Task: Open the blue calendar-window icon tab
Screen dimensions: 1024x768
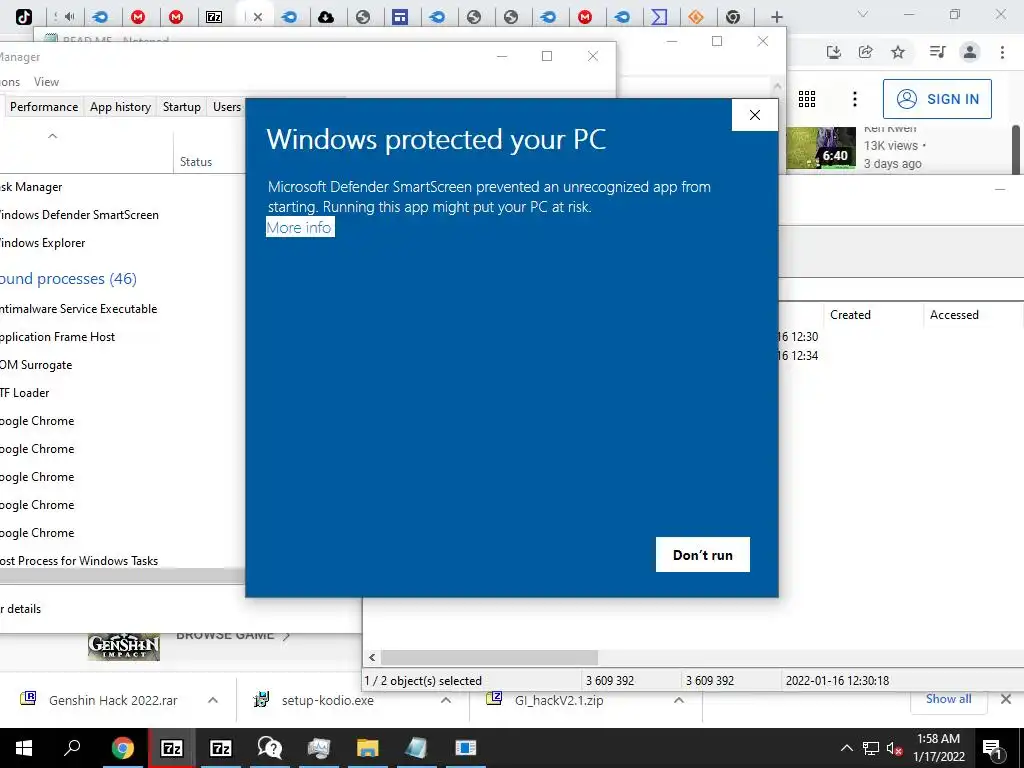Action: [x=400, y=17]
